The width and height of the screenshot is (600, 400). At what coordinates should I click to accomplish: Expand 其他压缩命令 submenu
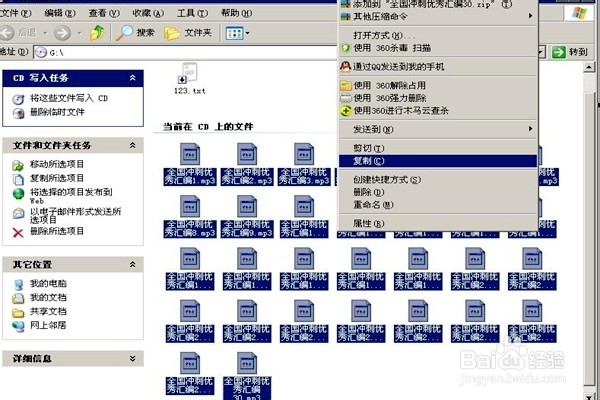click(x=438, y=16)
